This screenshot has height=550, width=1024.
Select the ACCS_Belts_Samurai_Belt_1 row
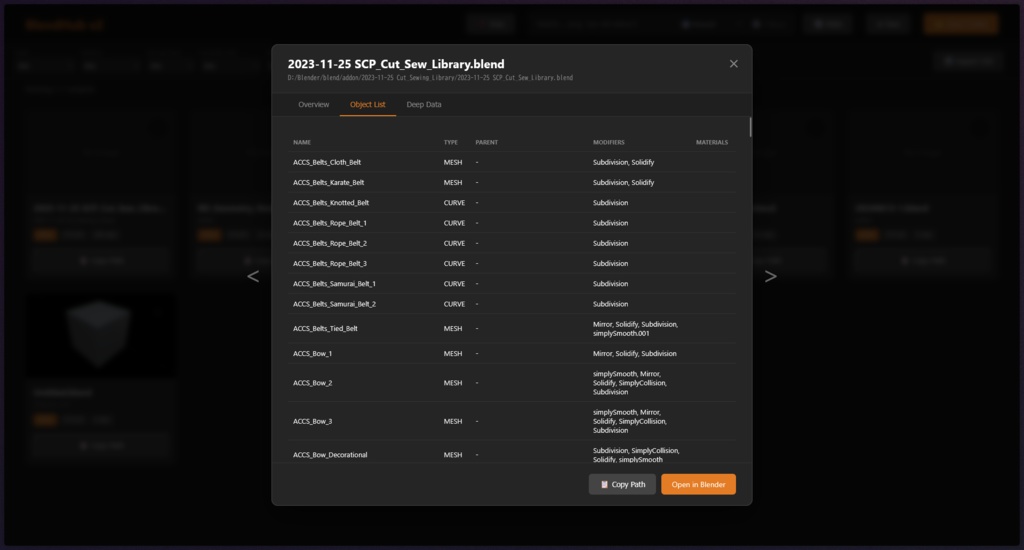pos(513,283)
